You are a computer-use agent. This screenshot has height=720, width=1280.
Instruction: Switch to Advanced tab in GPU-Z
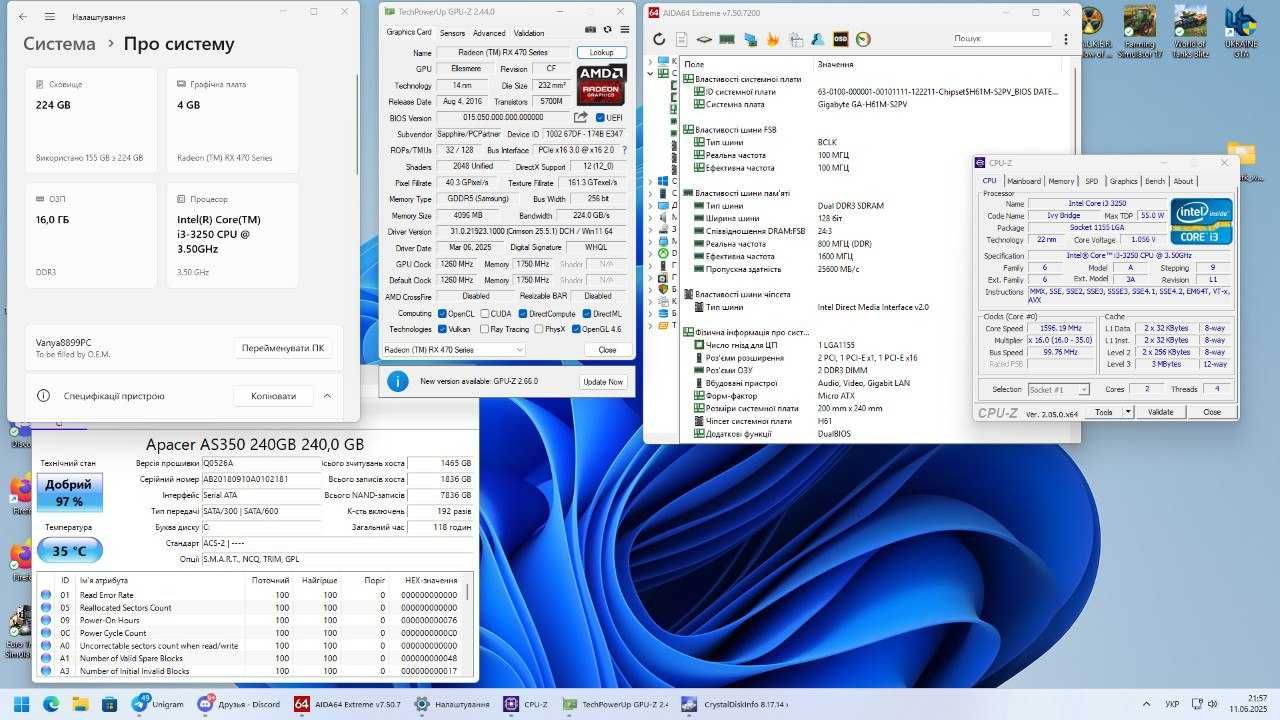(489, 33)
